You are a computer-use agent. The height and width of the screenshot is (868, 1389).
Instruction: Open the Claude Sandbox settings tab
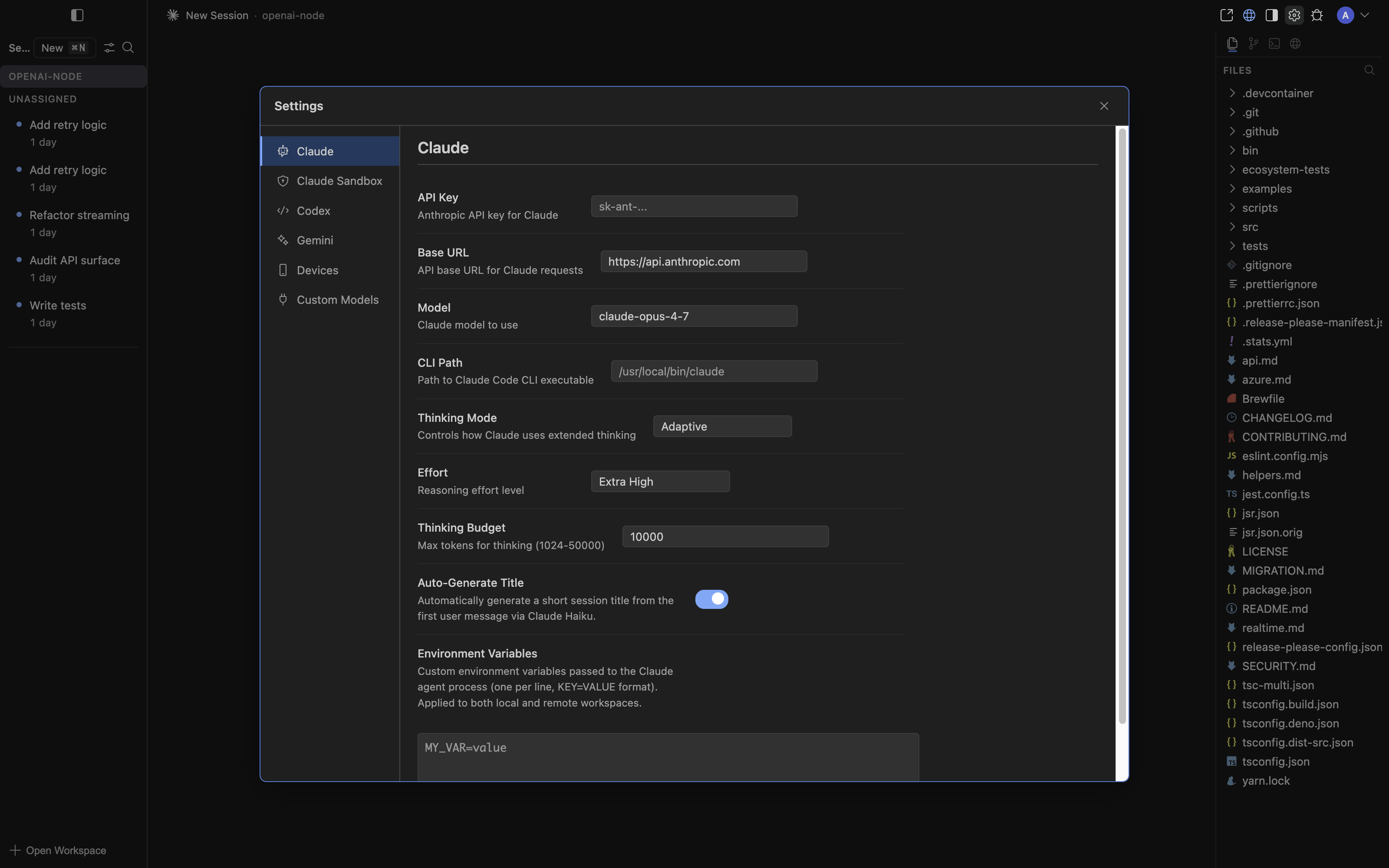coord(330,181)
